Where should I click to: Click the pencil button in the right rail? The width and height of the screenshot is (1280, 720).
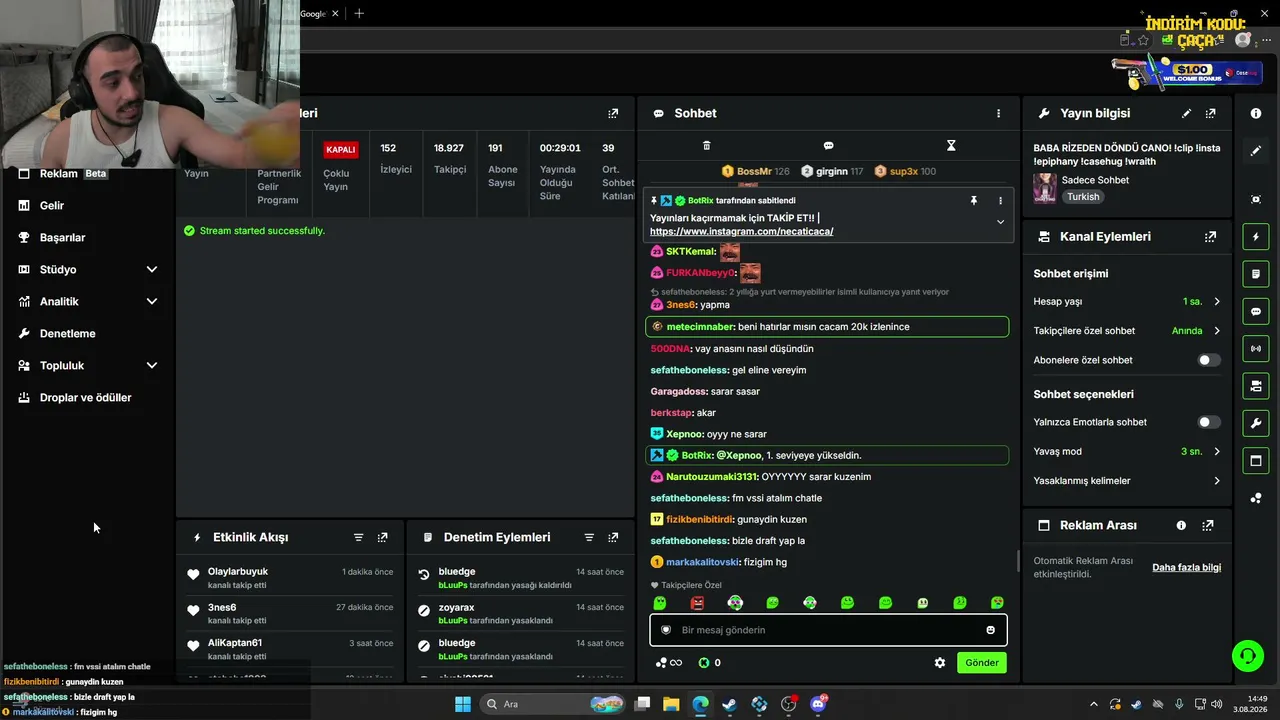click(x=1256, y=151)
